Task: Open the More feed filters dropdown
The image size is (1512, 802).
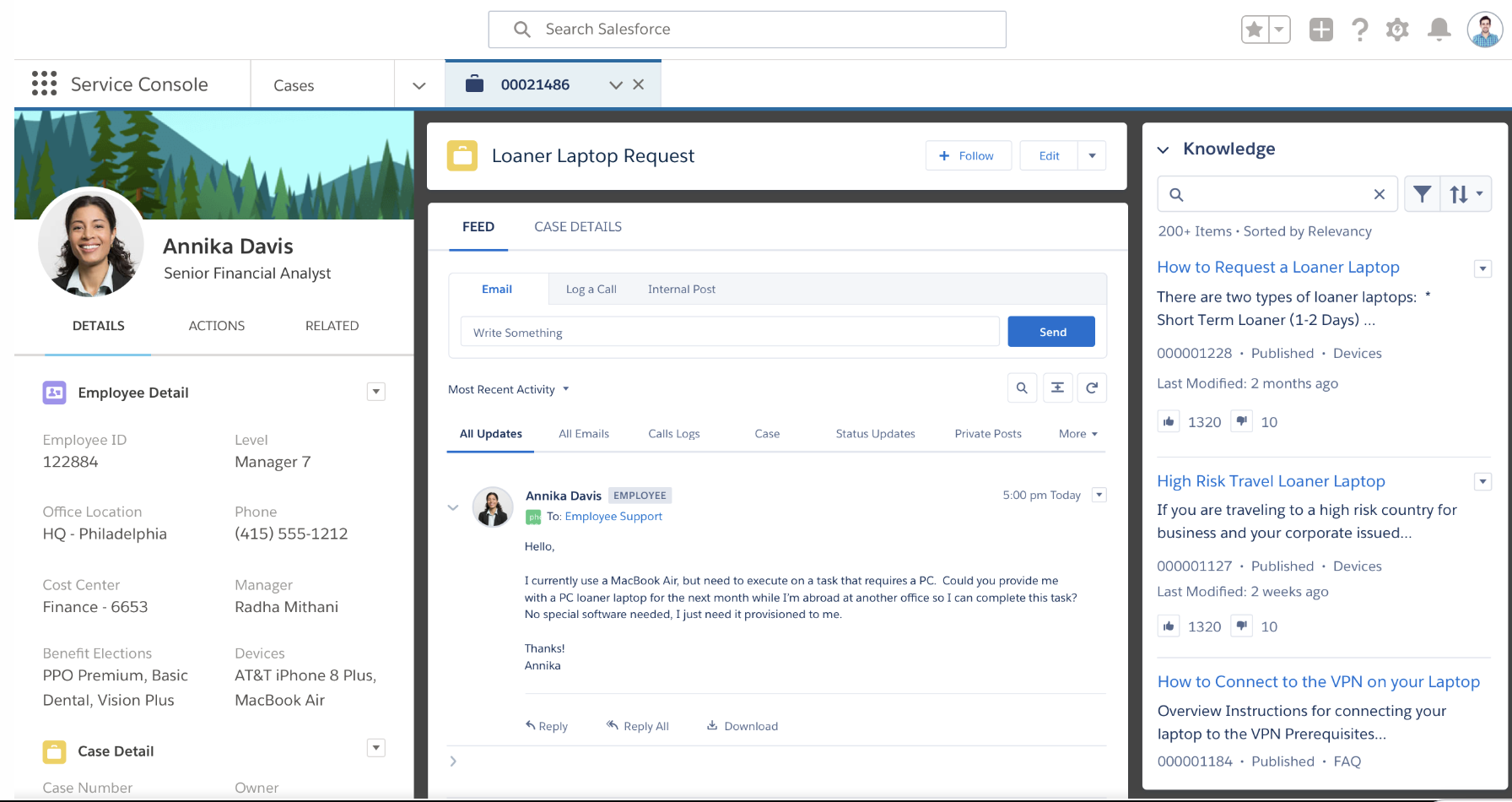Action: pyautogui.click(x=1078, y=434)
